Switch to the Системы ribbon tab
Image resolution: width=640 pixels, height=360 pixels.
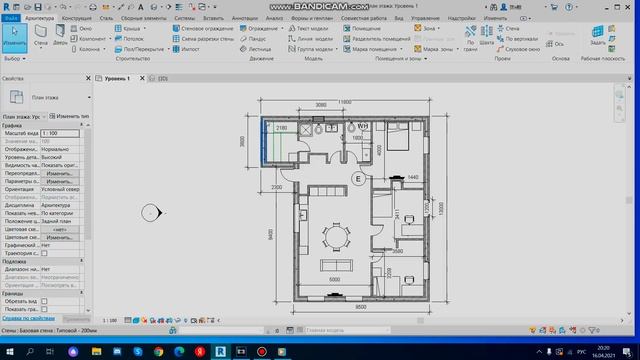184,18
